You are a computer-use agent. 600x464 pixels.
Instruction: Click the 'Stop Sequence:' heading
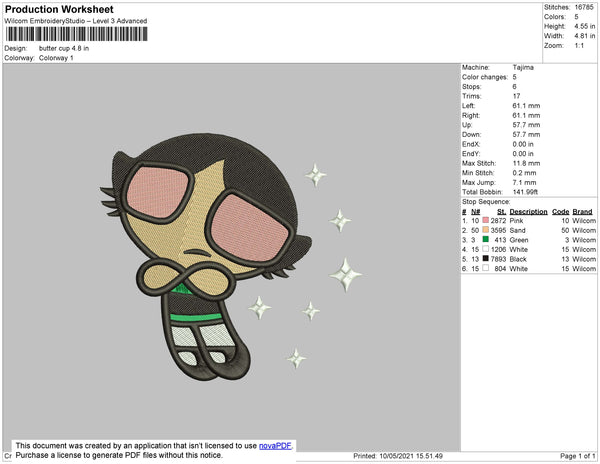486,202
